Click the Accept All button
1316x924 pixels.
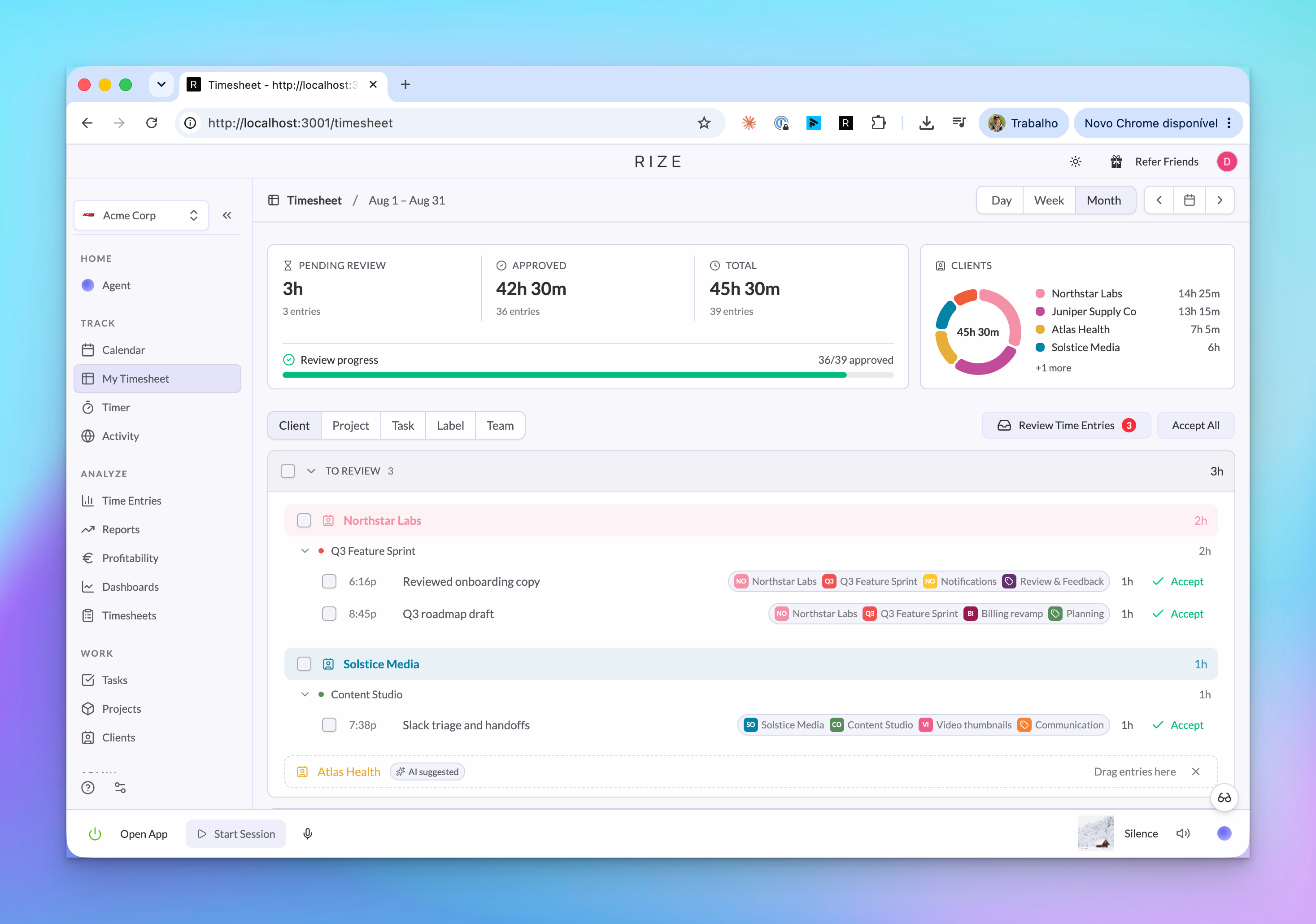point(1196,425)
